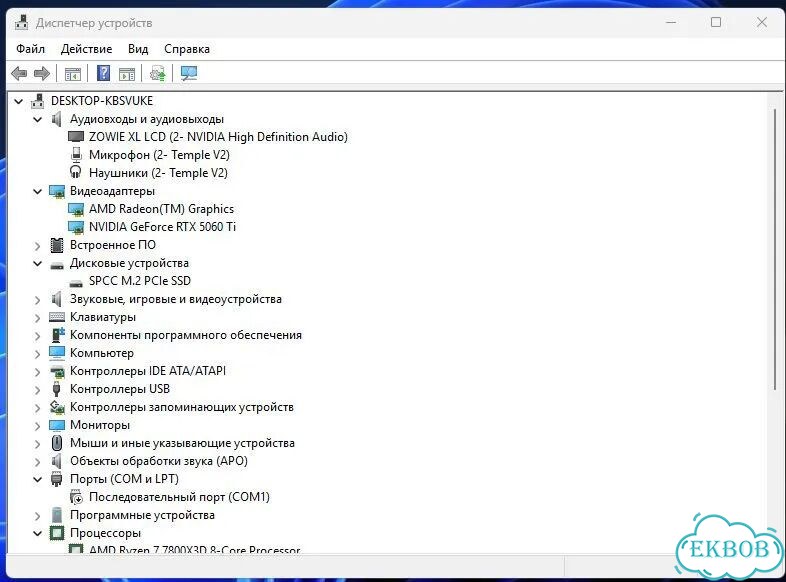
Task: Click the NVIDIA GeForce adapter icon
Action: (76, 227)
